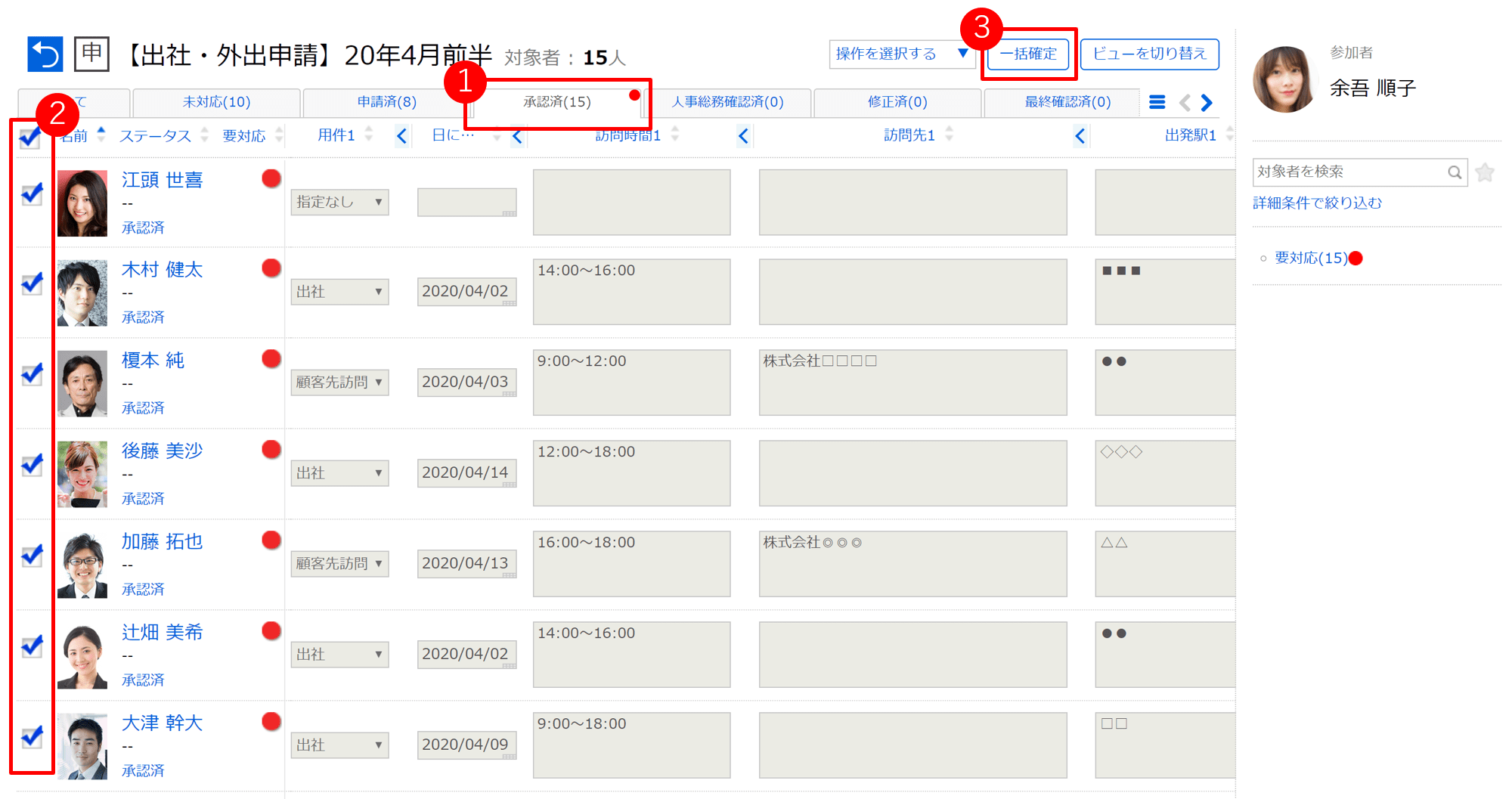Viewport: 1512px width, 799px height.
Task: Switch to 人事総務確認済(0) tab
Action: [x=727, y=102]
